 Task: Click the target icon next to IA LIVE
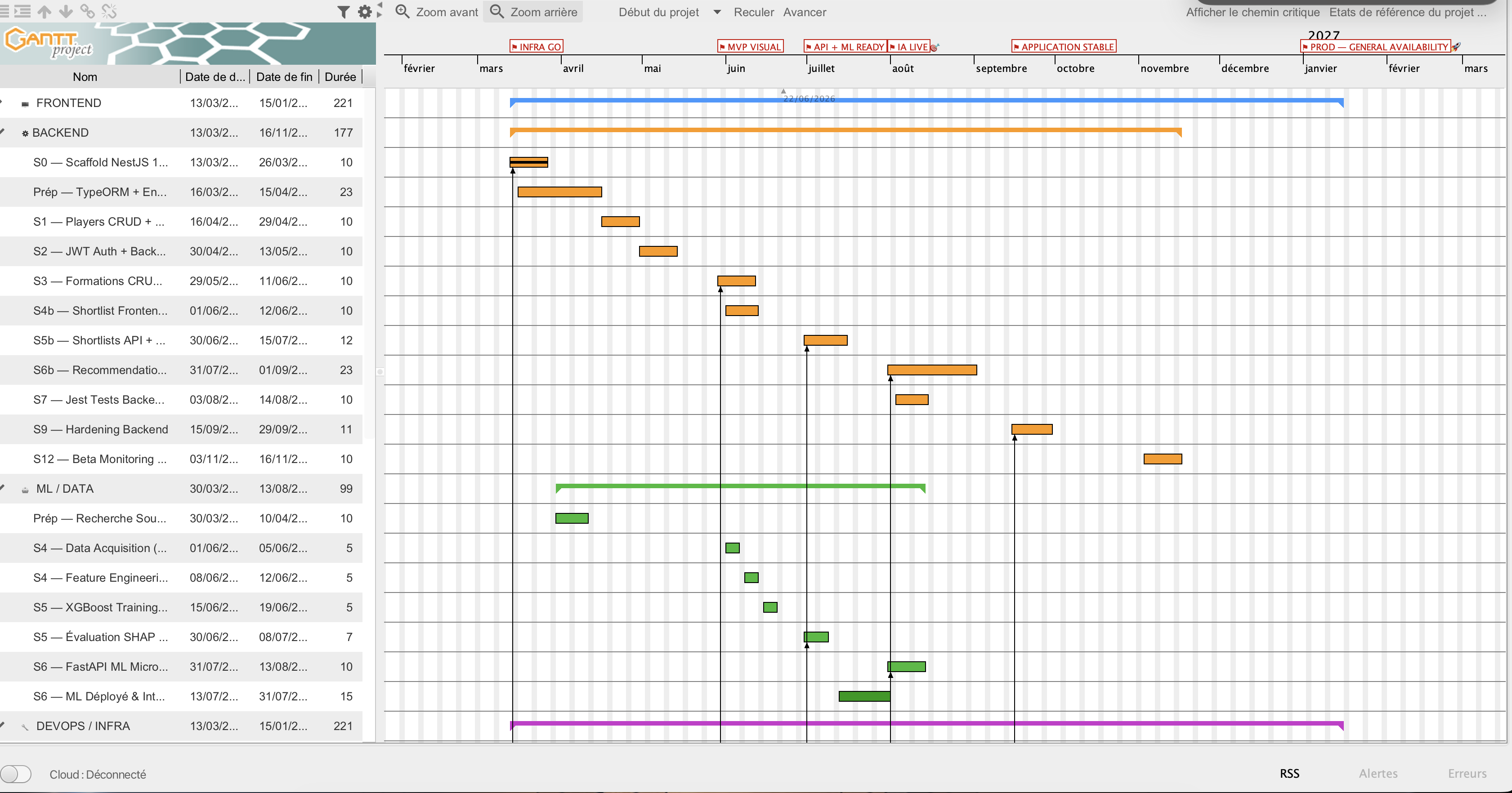tap(935, 47)
